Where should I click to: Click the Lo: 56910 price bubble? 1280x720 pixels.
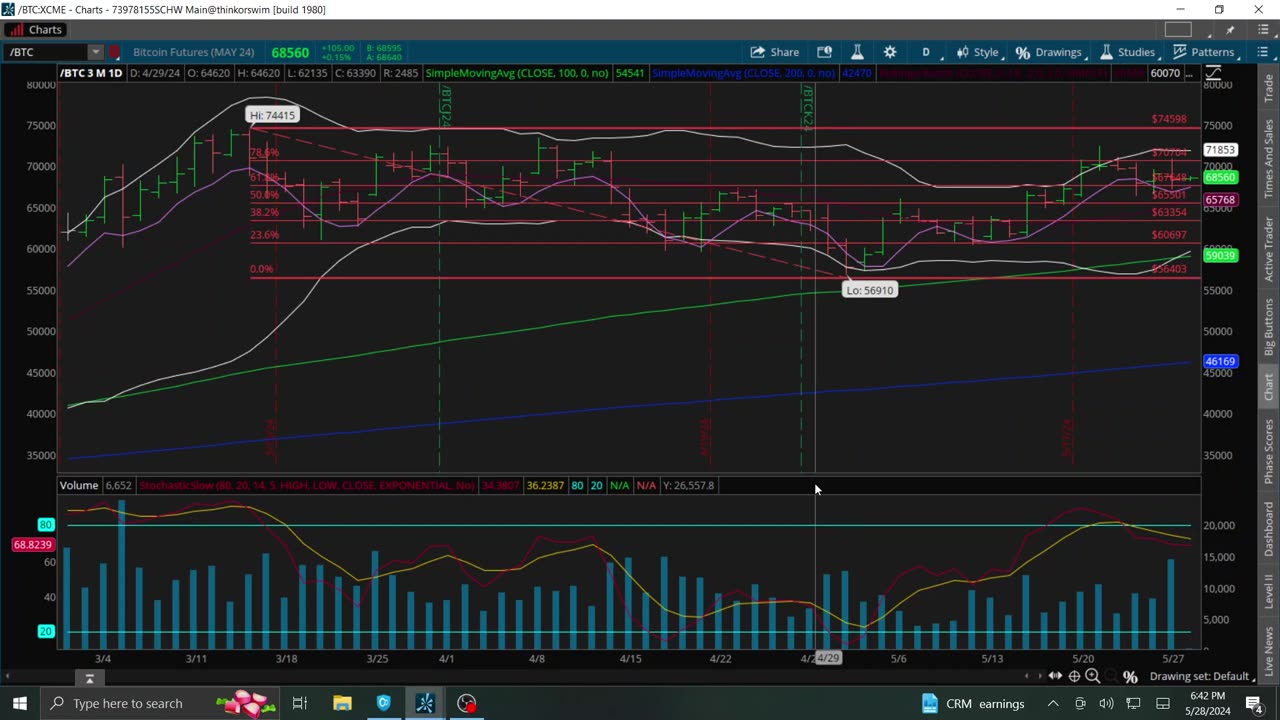[x=869, y=290]
